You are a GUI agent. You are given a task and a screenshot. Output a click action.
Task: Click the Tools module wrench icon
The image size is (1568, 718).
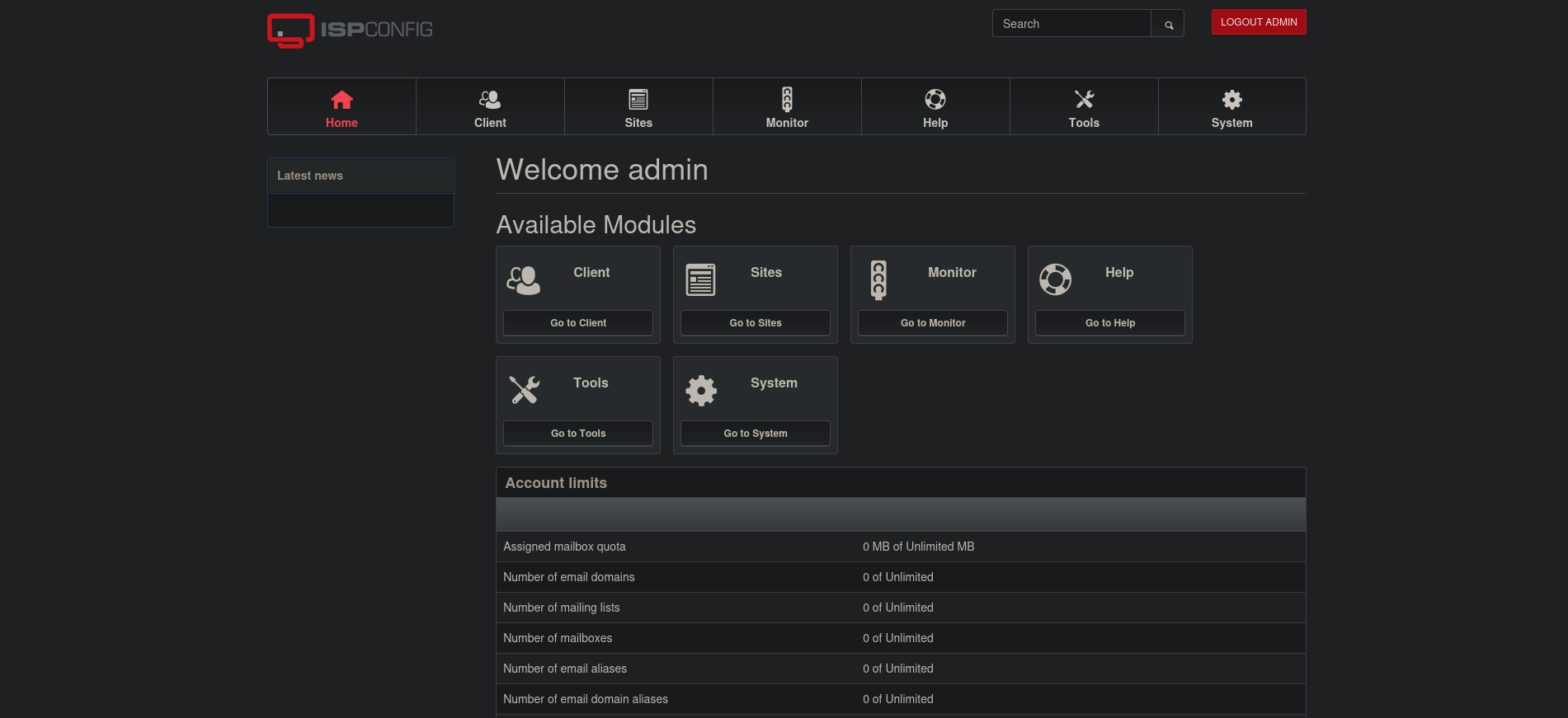(524, 390)
